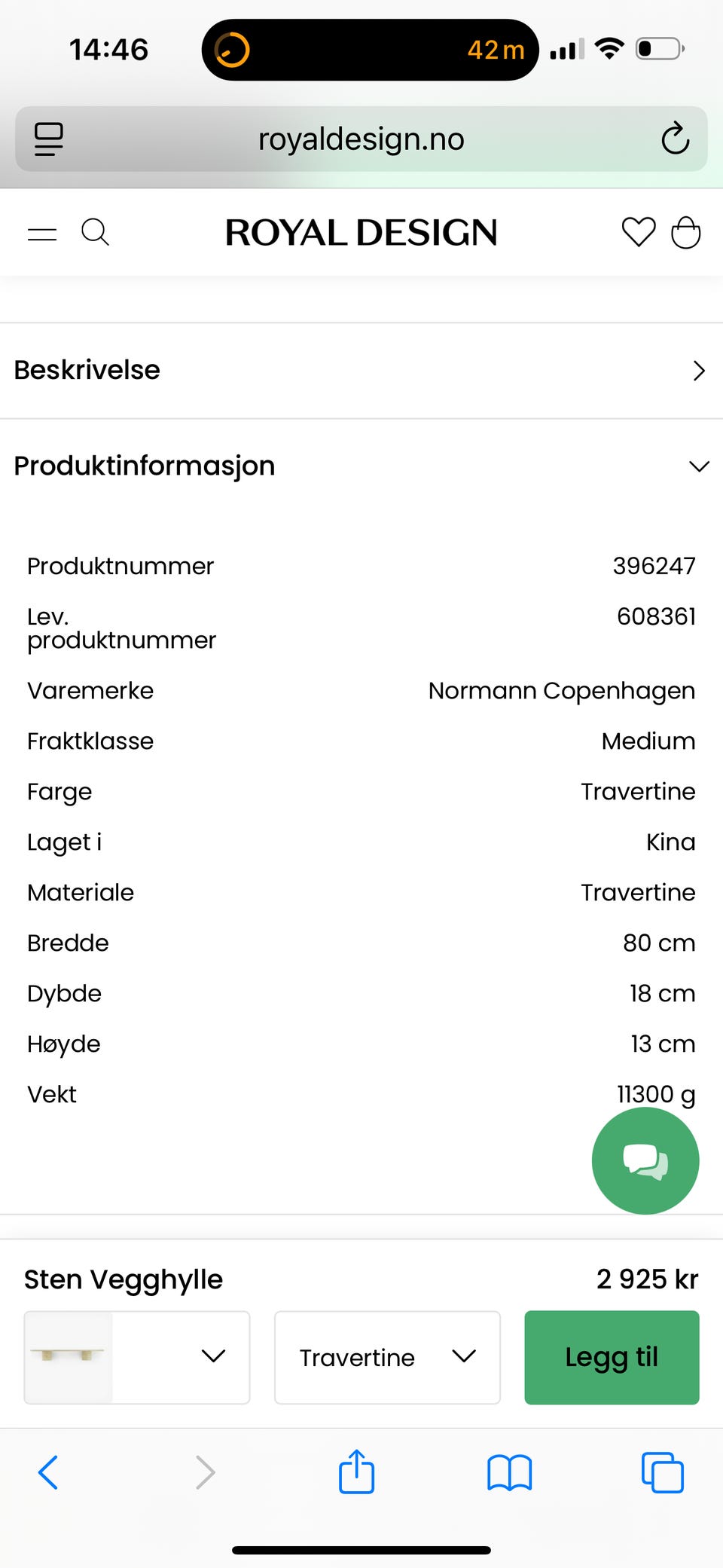The width and height of the screenshot is (723, 1568).
Task: Open the Travertine color dropdown
Action: point(387,1357)
